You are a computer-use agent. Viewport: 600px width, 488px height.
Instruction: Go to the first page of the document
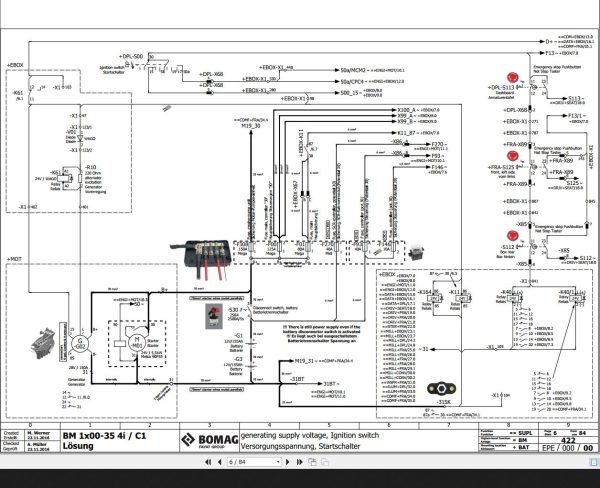pos(208,462)
